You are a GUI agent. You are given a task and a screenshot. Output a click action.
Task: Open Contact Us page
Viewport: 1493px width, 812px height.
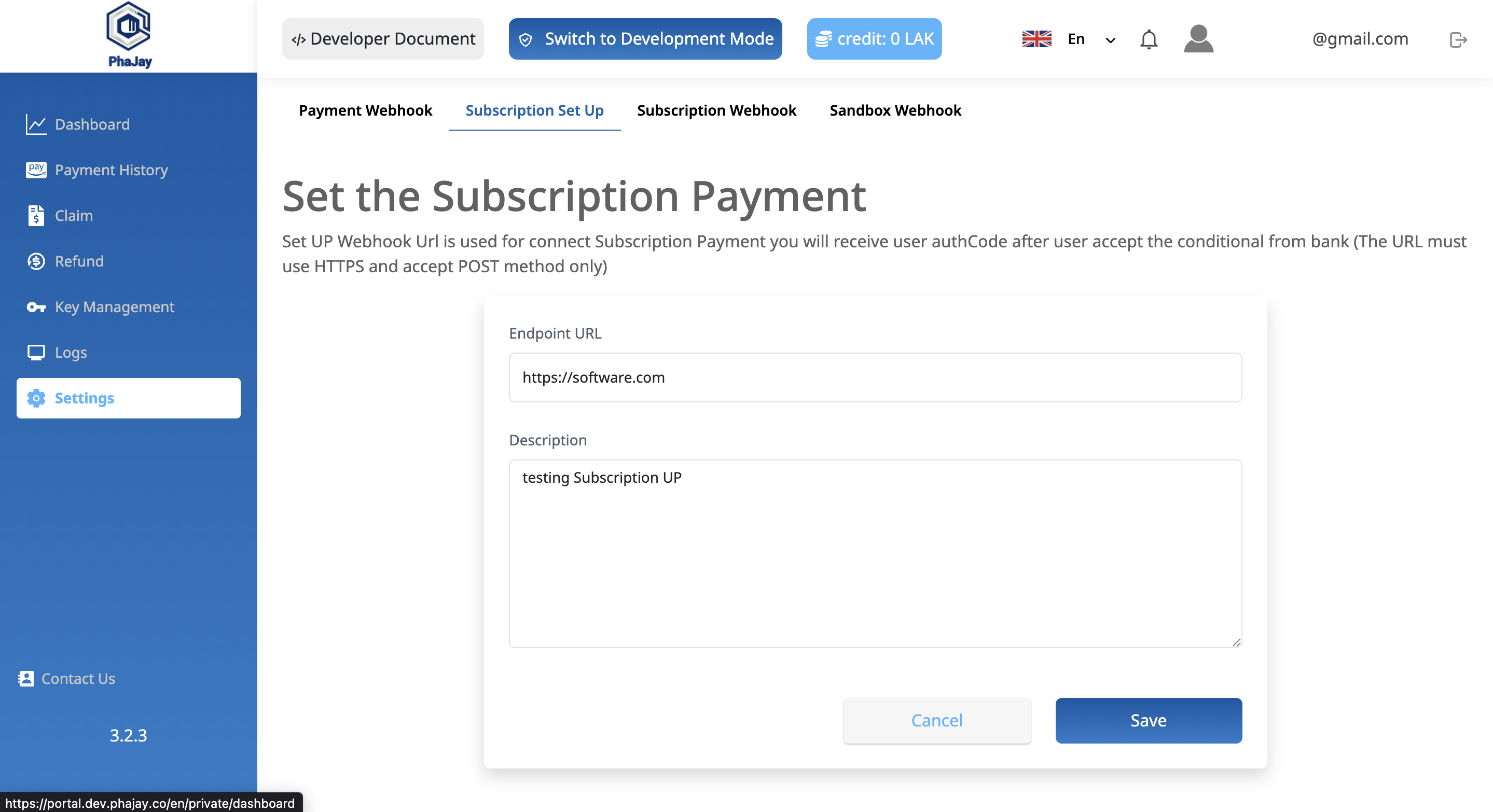pos(78,679)
